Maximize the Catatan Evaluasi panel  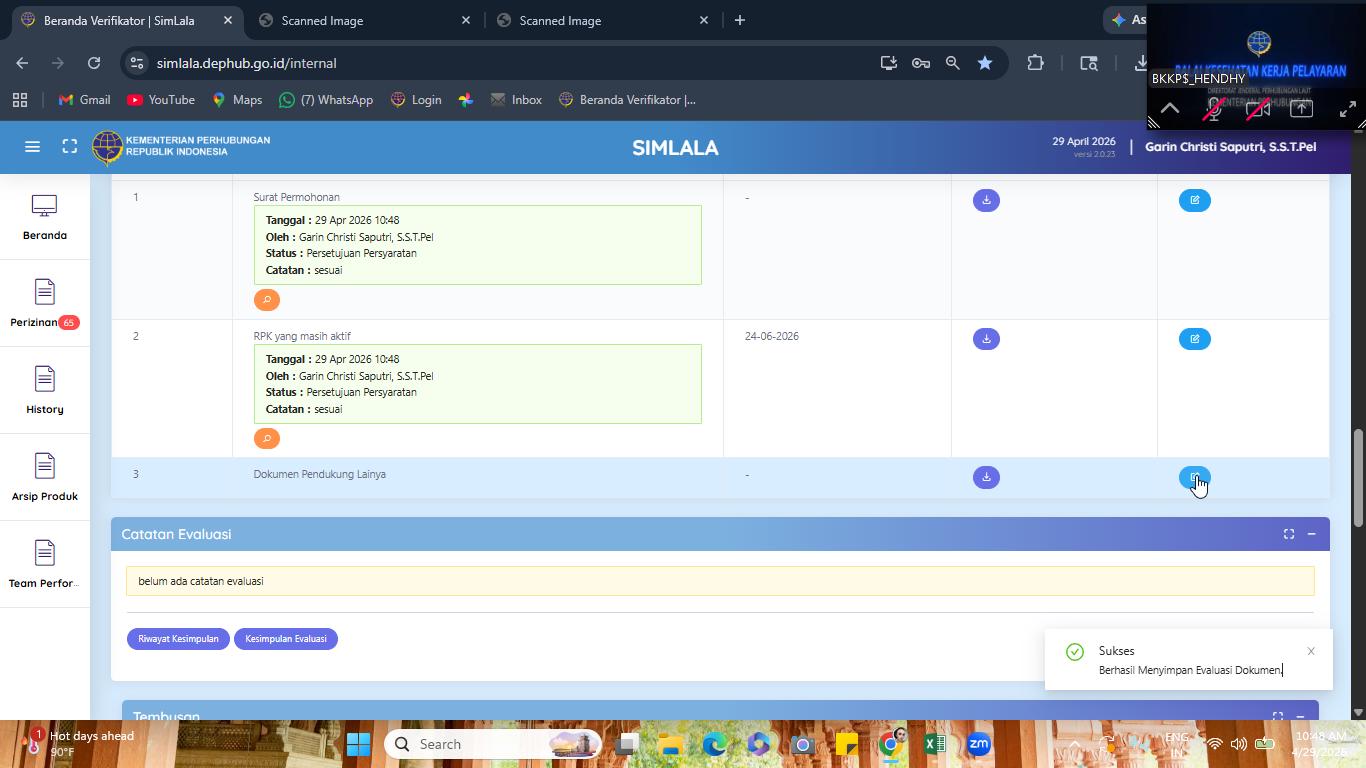click(1289, 534)
